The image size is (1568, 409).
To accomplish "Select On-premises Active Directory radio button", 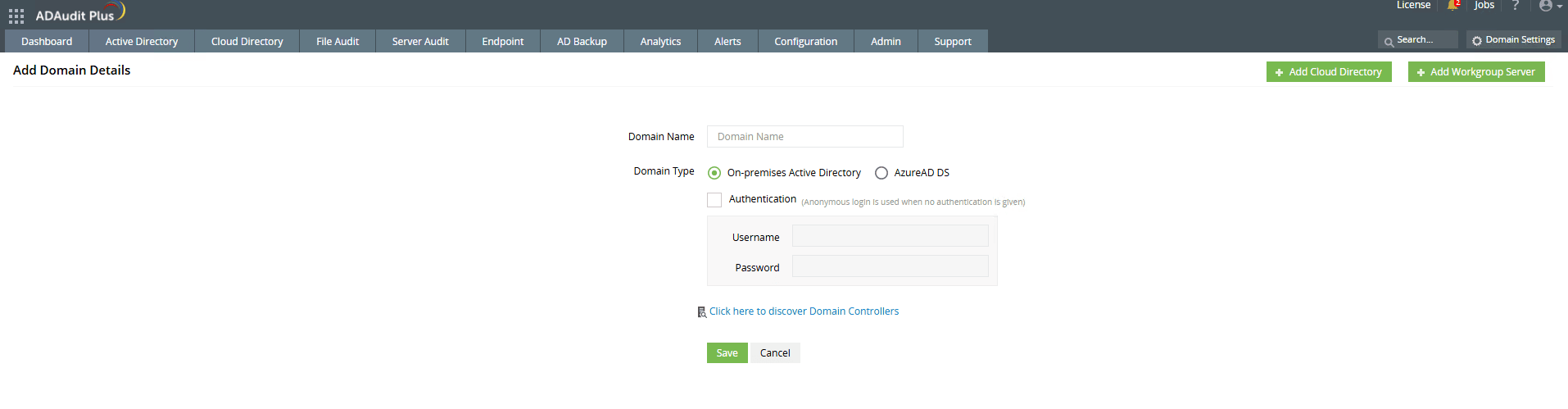I will 714,173.
